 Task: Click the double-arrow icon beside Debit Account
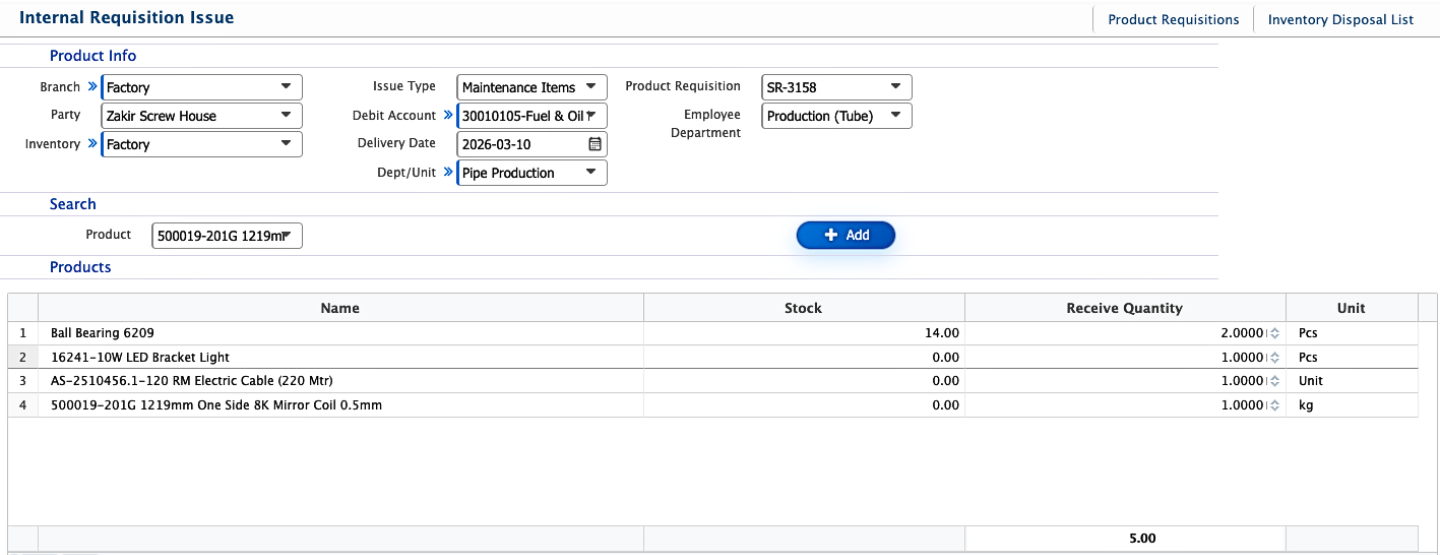click(448, 116)
